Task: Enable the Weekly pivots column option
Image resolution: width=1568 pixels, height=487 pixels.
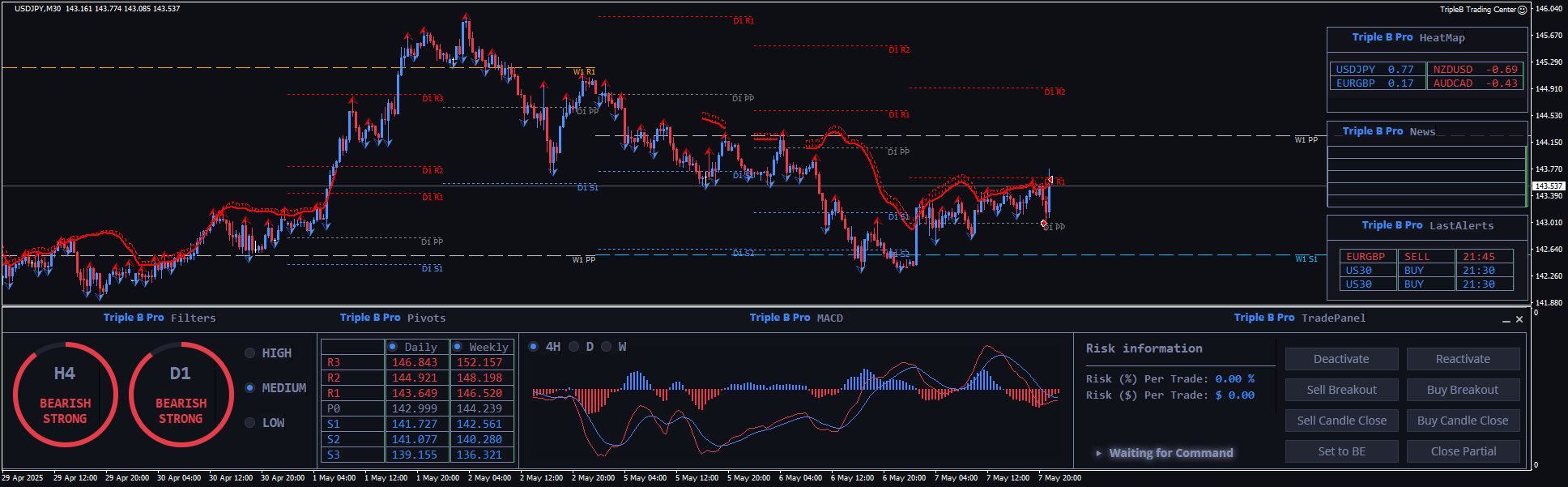Action: coord(458,347)
